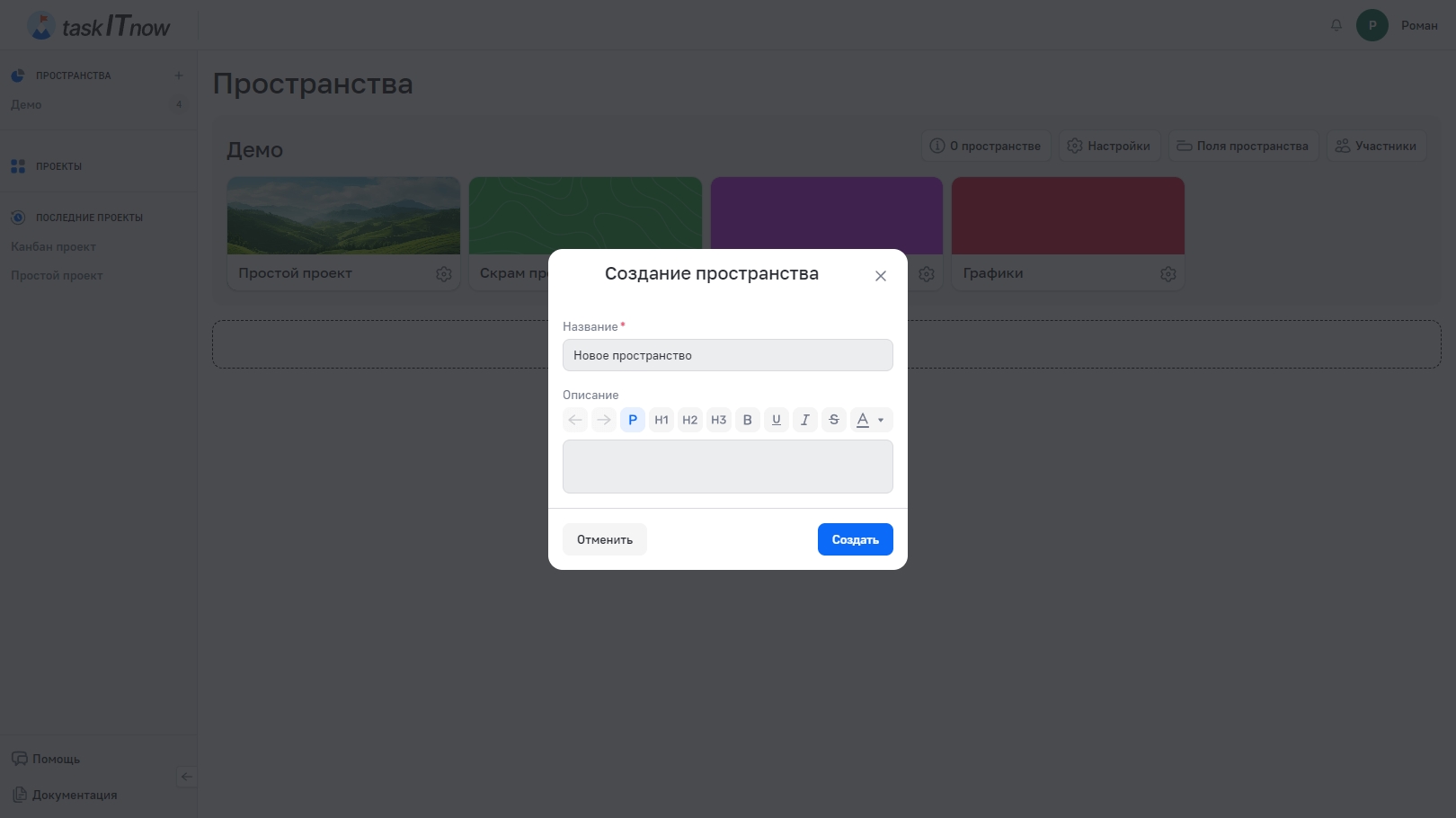Click the Отменить button
This screenshot has width=1456, height=818.
(605, 539)
